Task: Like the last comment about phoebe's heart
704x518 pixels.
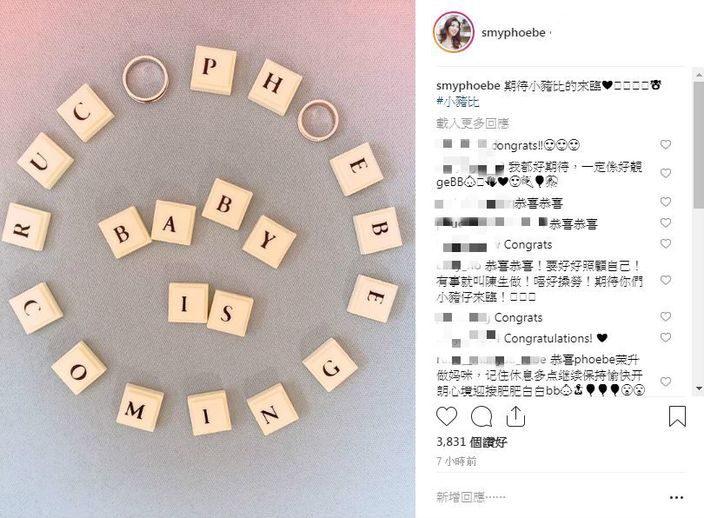Action: pyautogui.click(x=665, y=382)
